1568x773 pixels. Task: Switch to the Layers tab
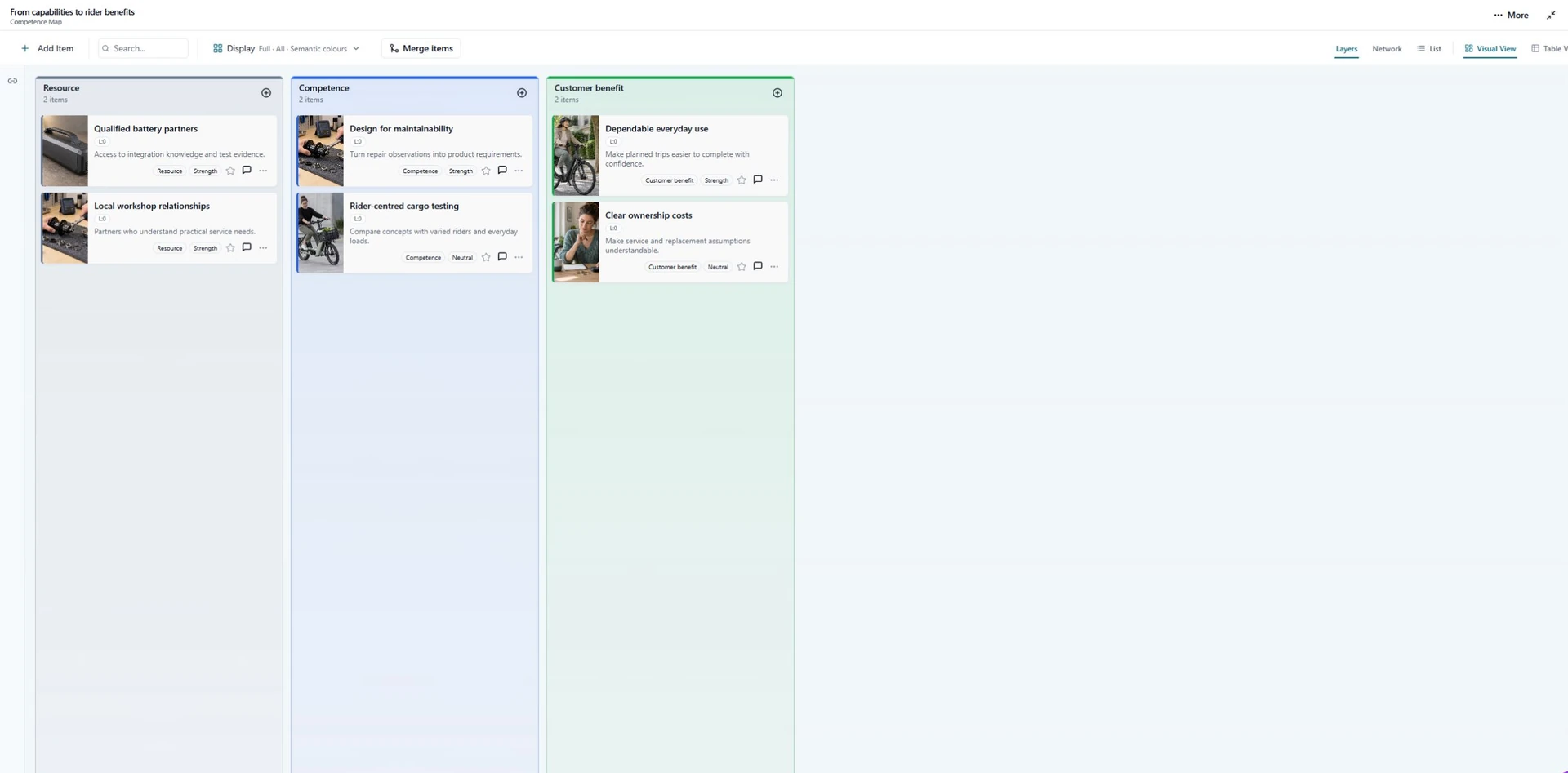point(1347,49)
